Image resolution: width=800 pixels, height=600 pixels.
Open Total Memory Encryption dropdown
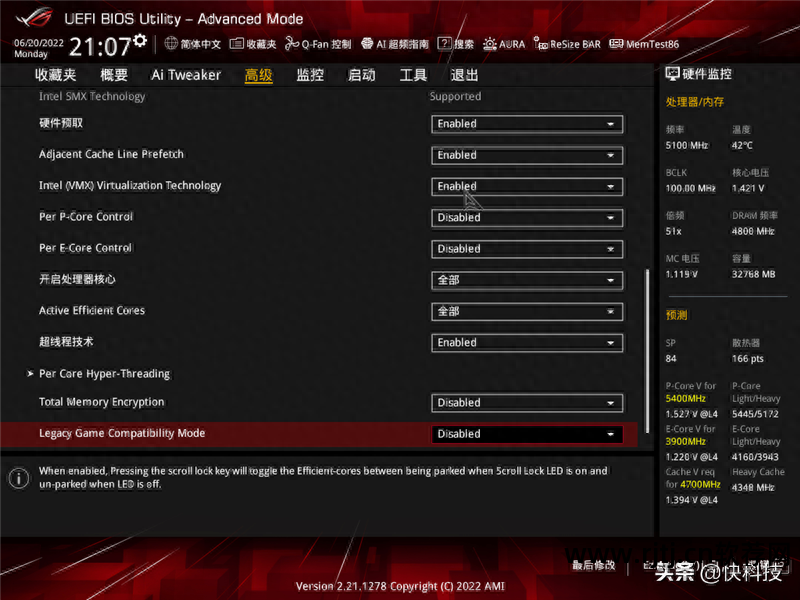point(527,403)
